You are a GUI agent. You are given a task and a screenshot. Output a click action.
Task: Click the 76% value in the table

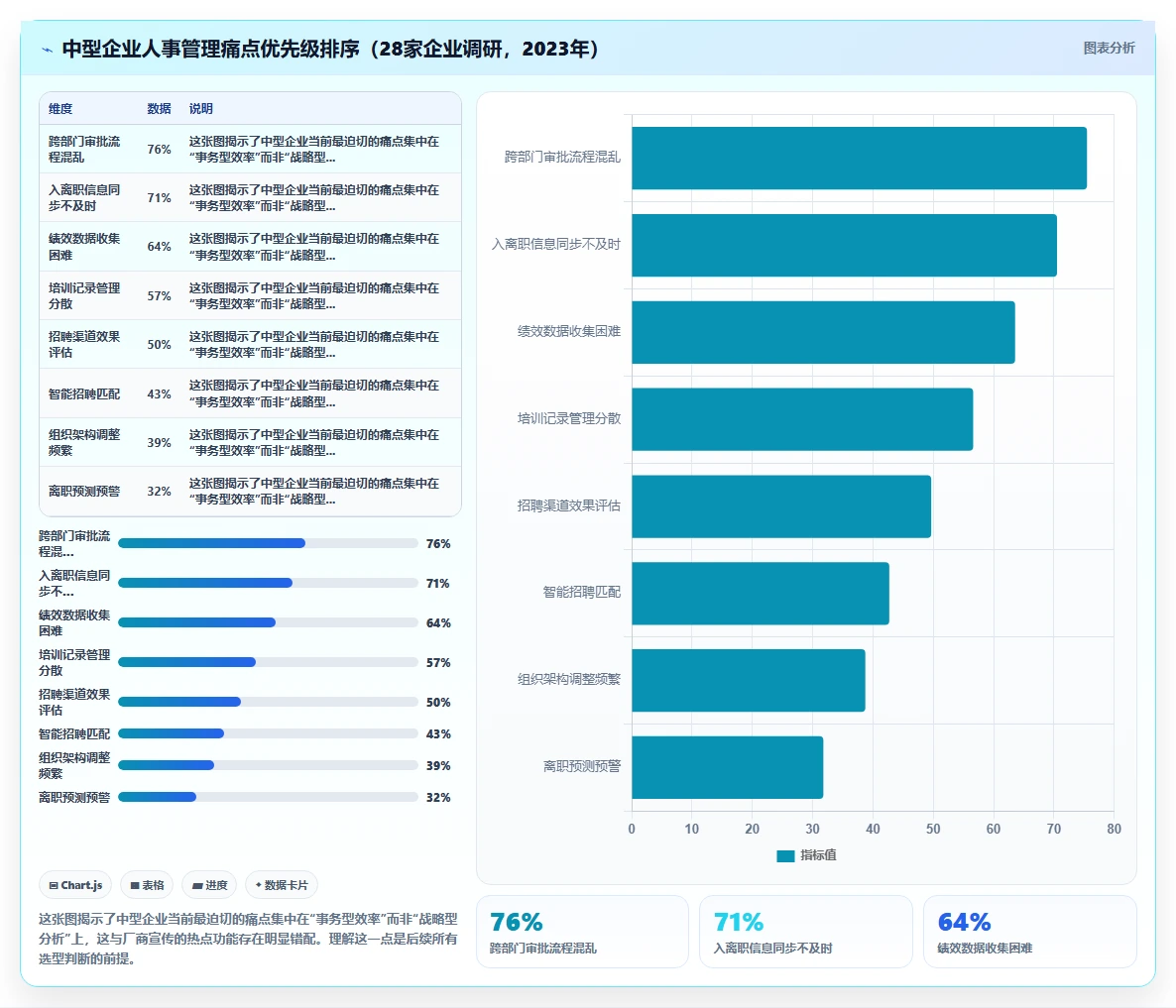point(159,149)
